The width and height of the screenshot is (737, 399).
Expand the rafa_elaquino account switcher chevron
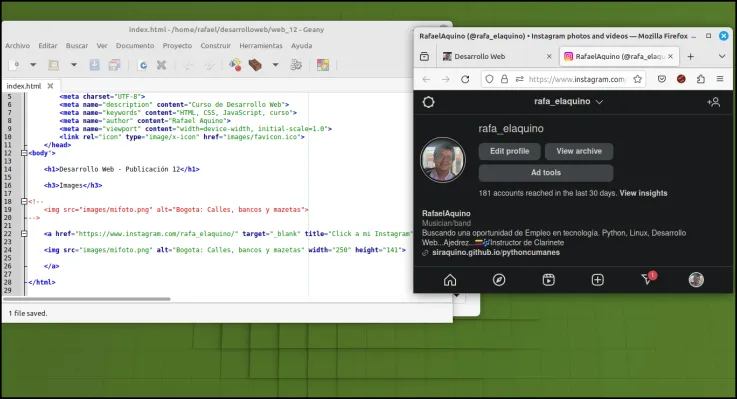(599, 102)
